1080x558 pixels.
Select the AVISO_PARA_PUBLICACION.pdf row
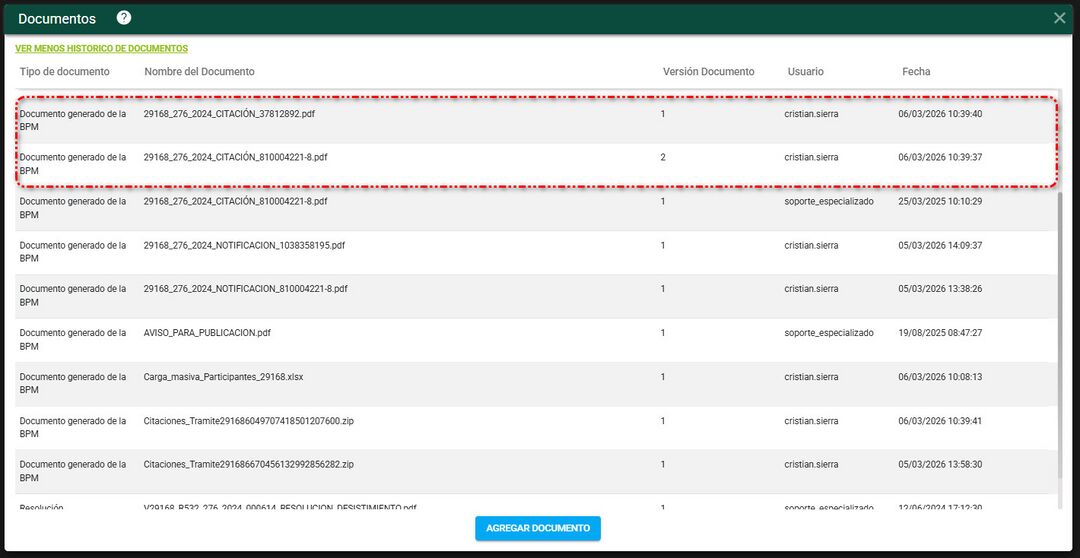pyautogui.click(x=207, y=333)
